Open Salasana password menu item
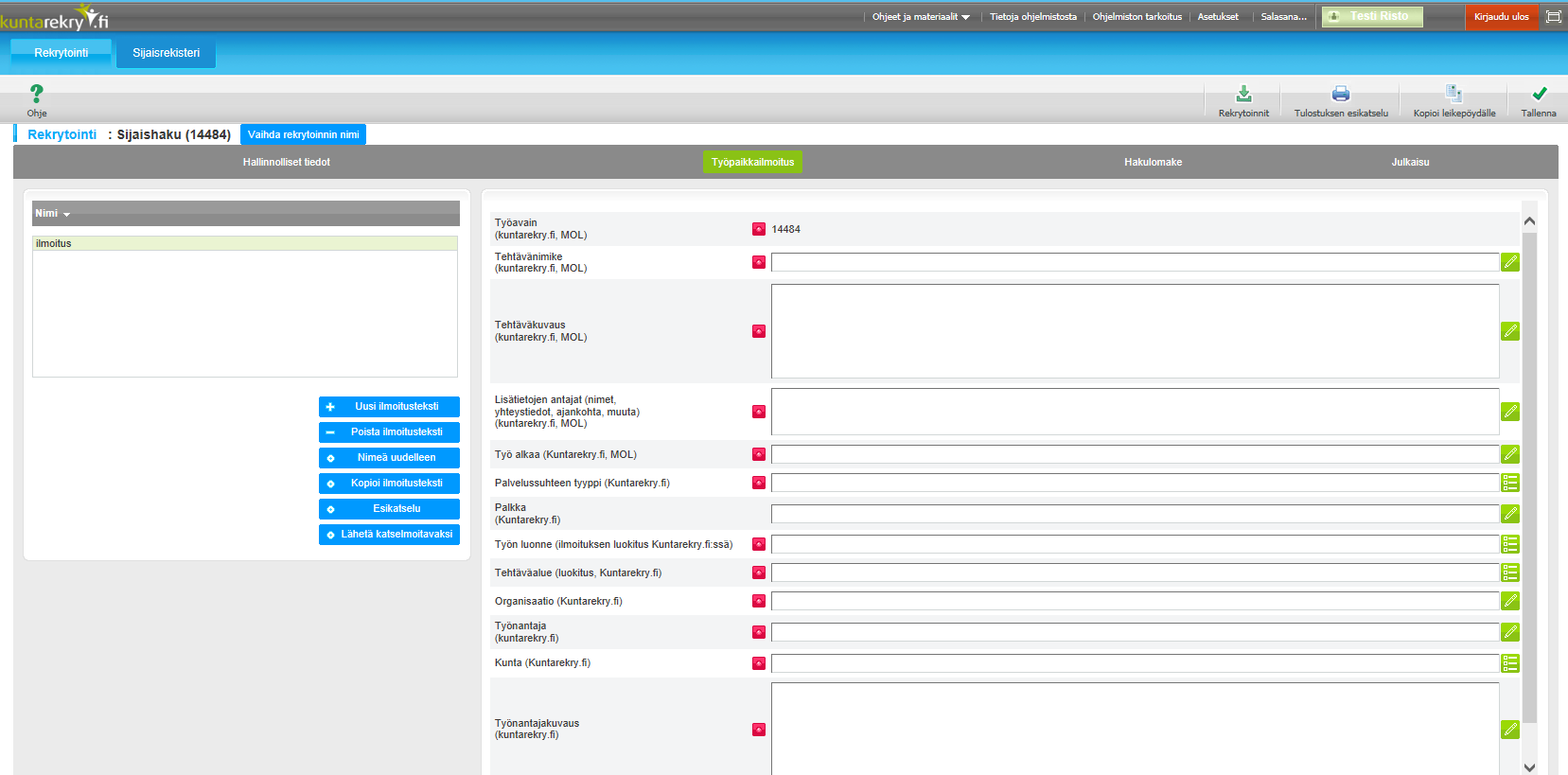Screen dimensions: 1568x775 pyautogui.click(x=1283, y=17)
